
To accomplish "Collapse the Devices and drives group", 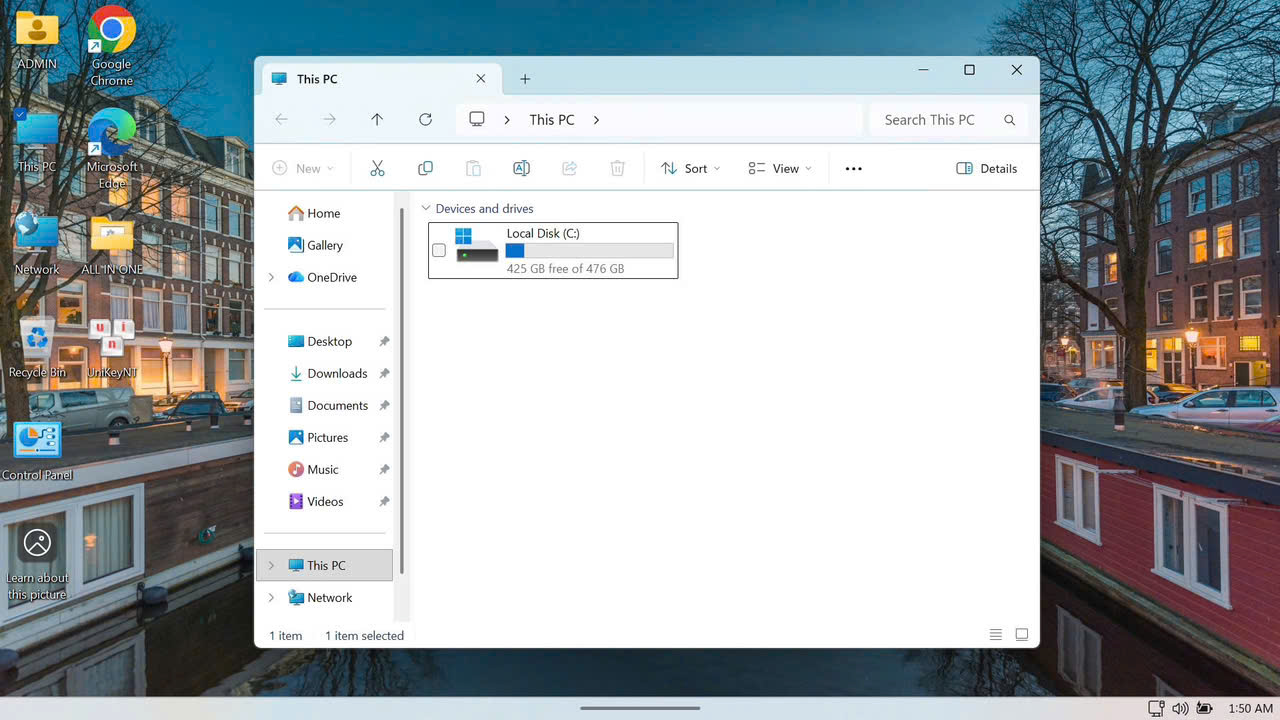I will (427, 209).
